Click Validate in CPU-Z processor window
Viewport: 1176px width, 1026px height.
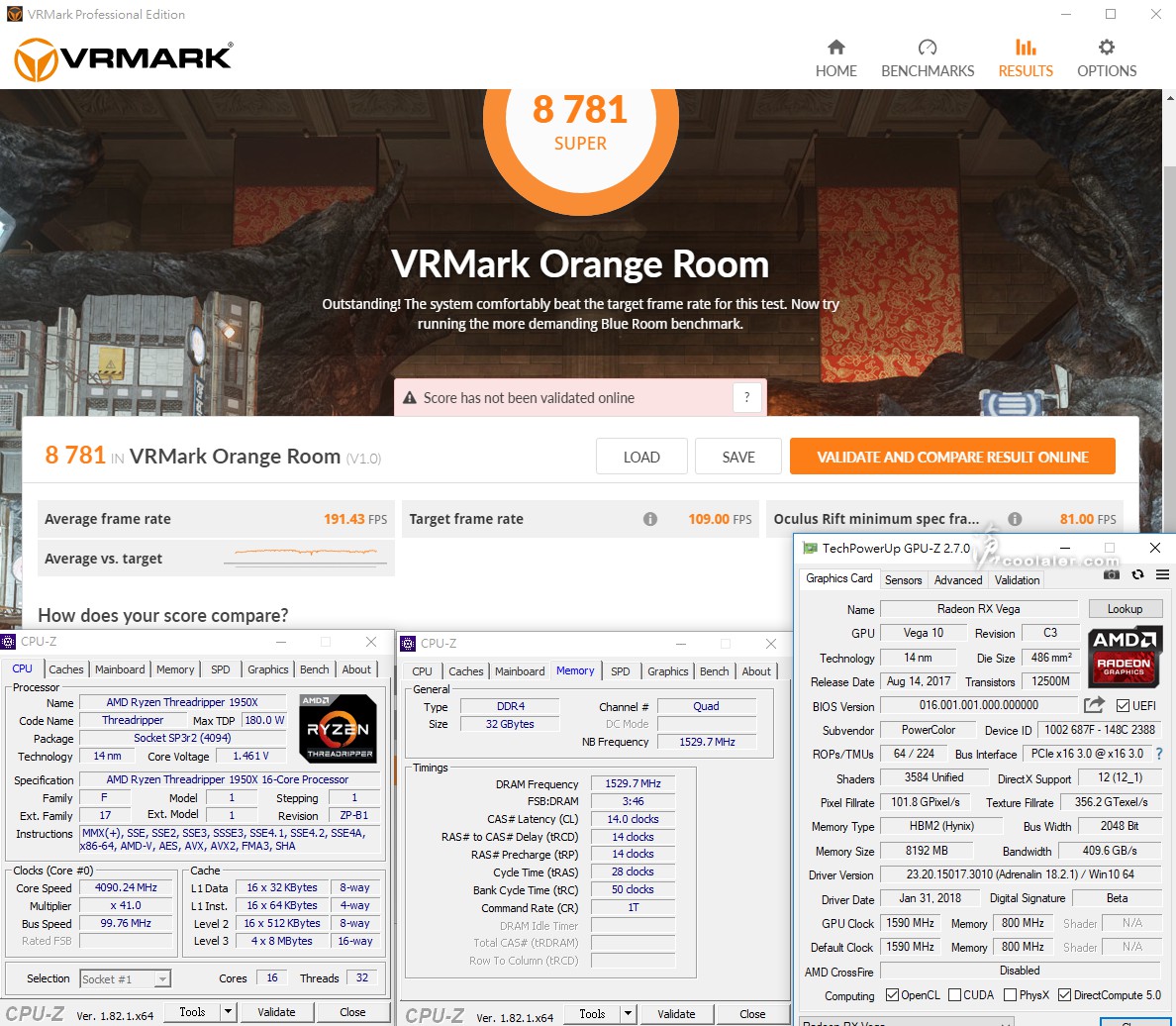point(276,1012)
